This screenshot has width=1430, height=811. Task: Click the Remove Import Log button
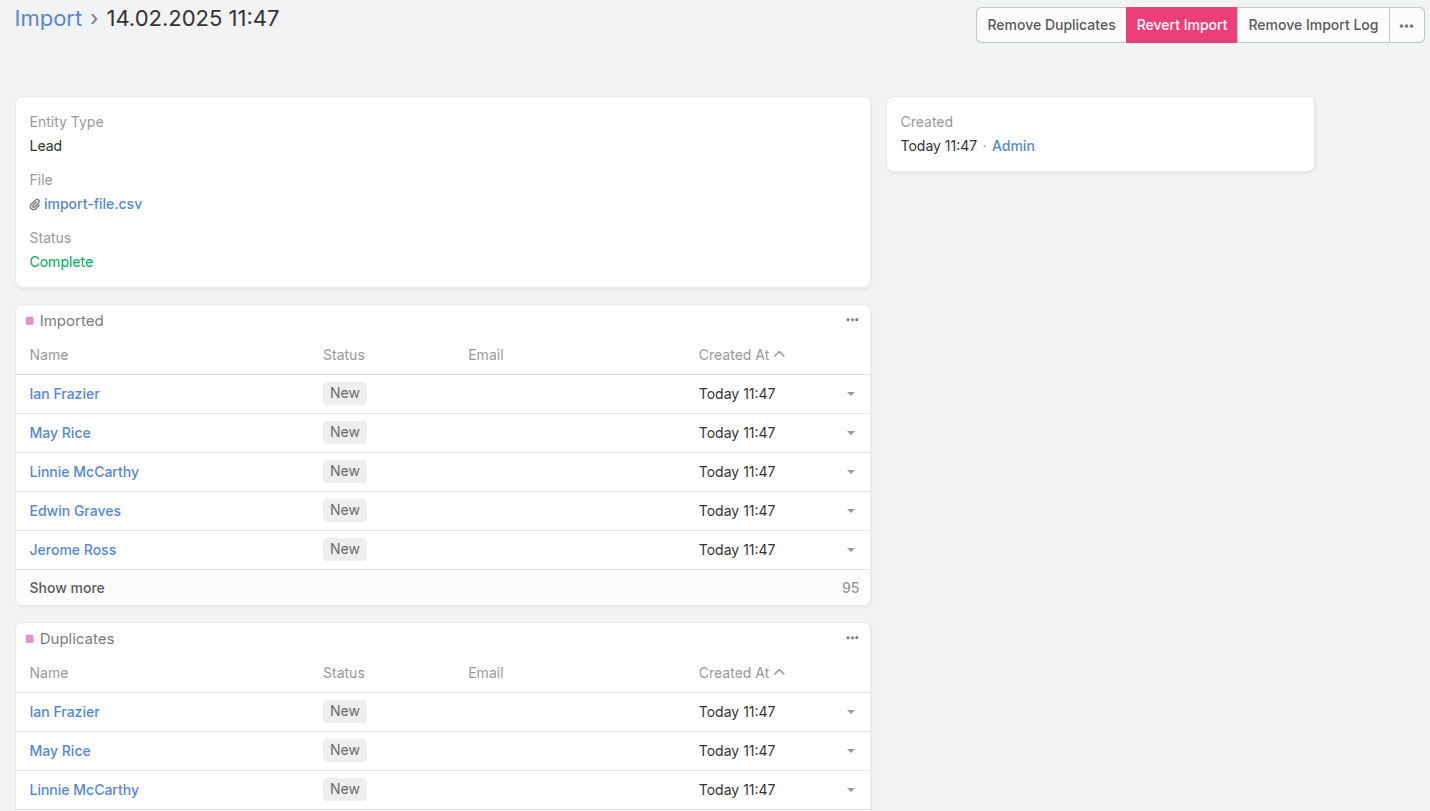(1313, 25)
